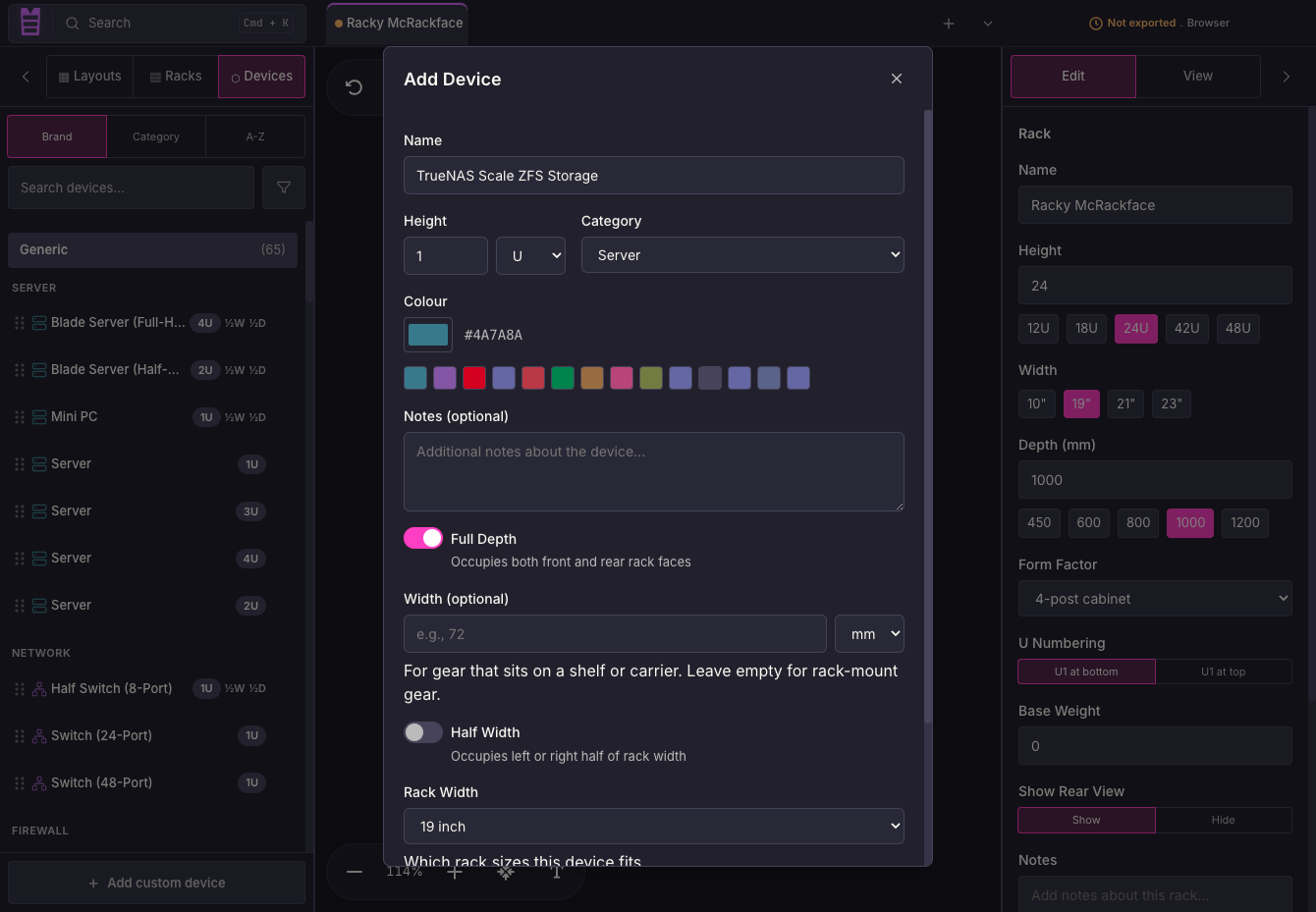This screenshot has height=912, width=1316.
Task: Open a new tab with the plus icon
Action: (x=949, y=24)
